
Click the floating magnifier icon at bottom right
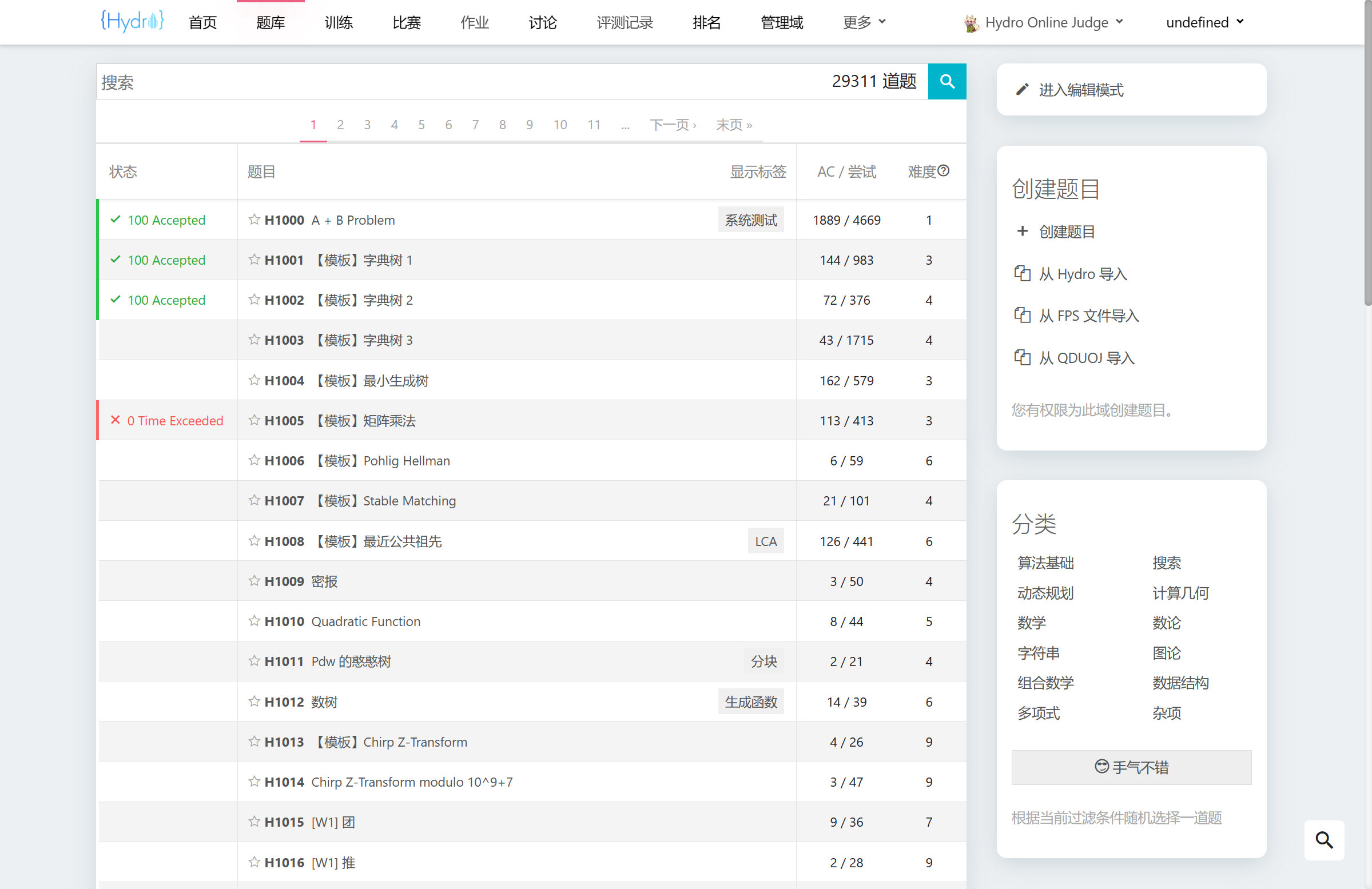(x=1324, y=840)
